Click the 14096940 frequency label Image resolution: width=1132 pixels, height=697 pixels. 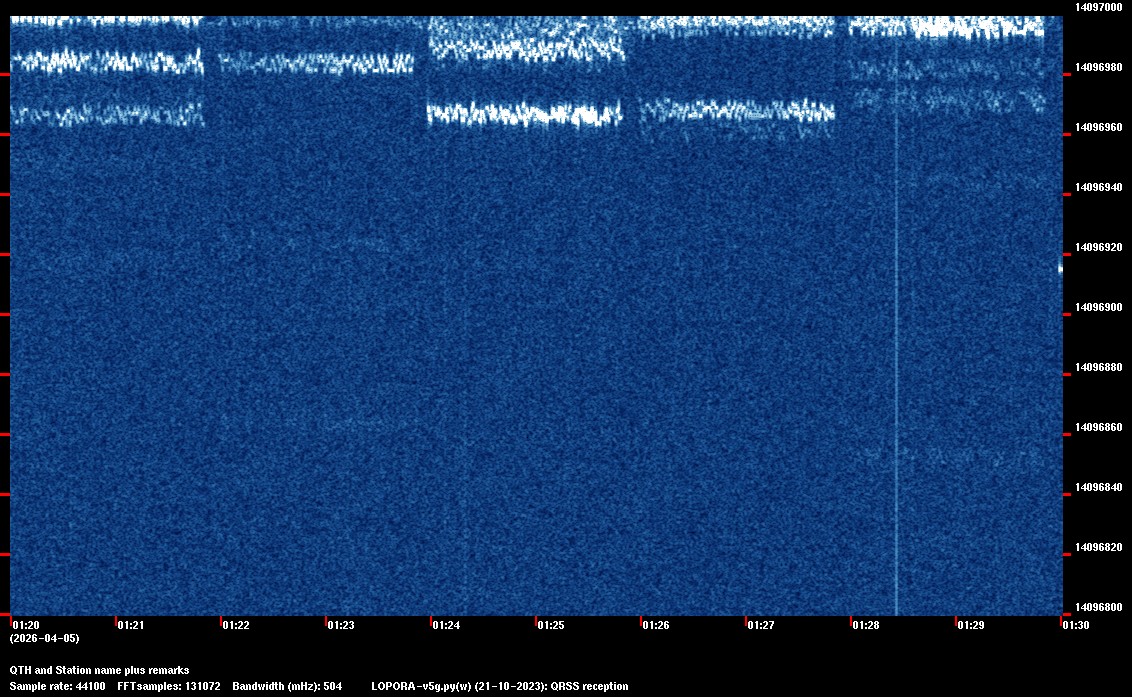pyautogui.click(x=1098, y=187)
